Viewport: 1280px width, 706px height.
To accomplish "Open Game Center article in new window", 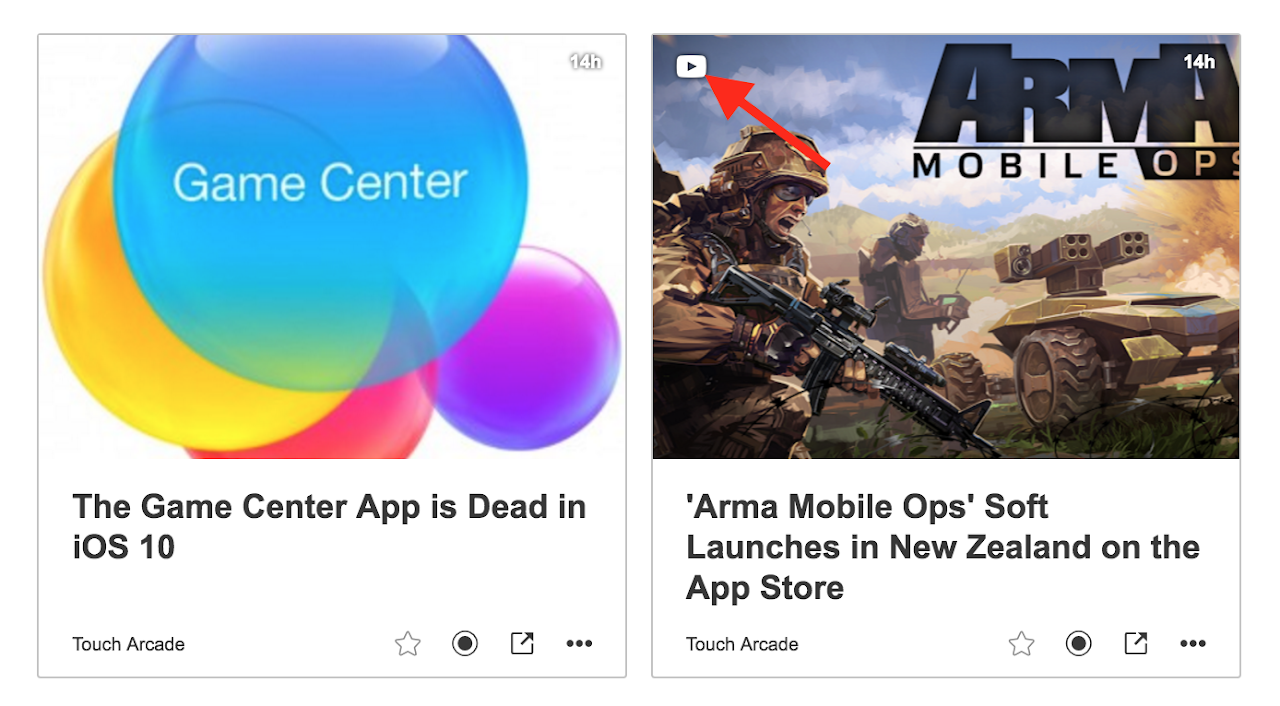I will pos(522,643).
